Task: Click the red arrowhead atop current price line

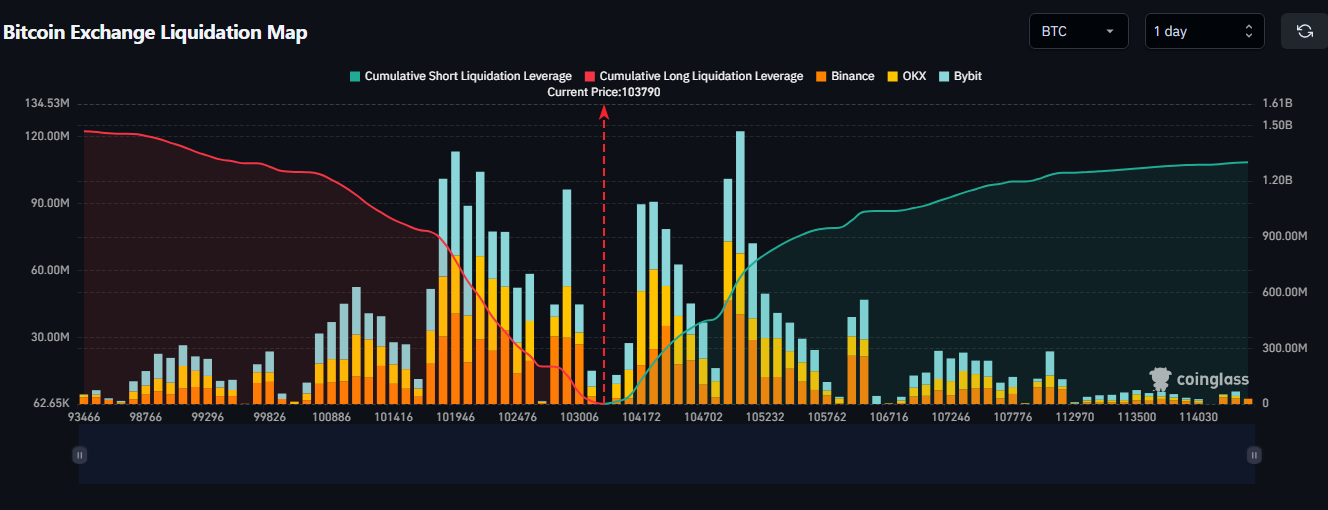Action: click(604, 112)
